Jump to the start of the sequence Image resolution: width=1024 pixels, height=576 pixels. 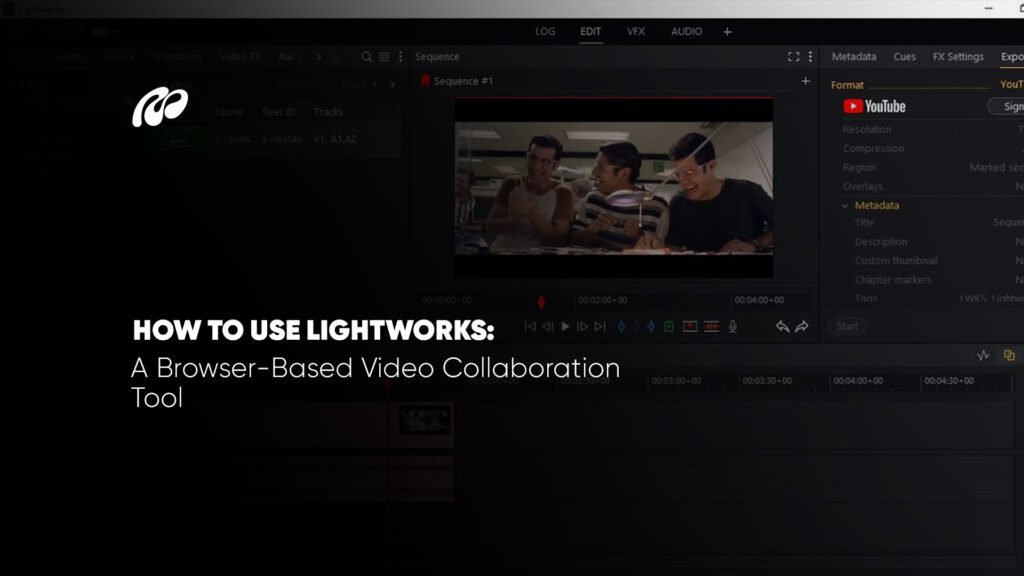click(x=530, y=326)
